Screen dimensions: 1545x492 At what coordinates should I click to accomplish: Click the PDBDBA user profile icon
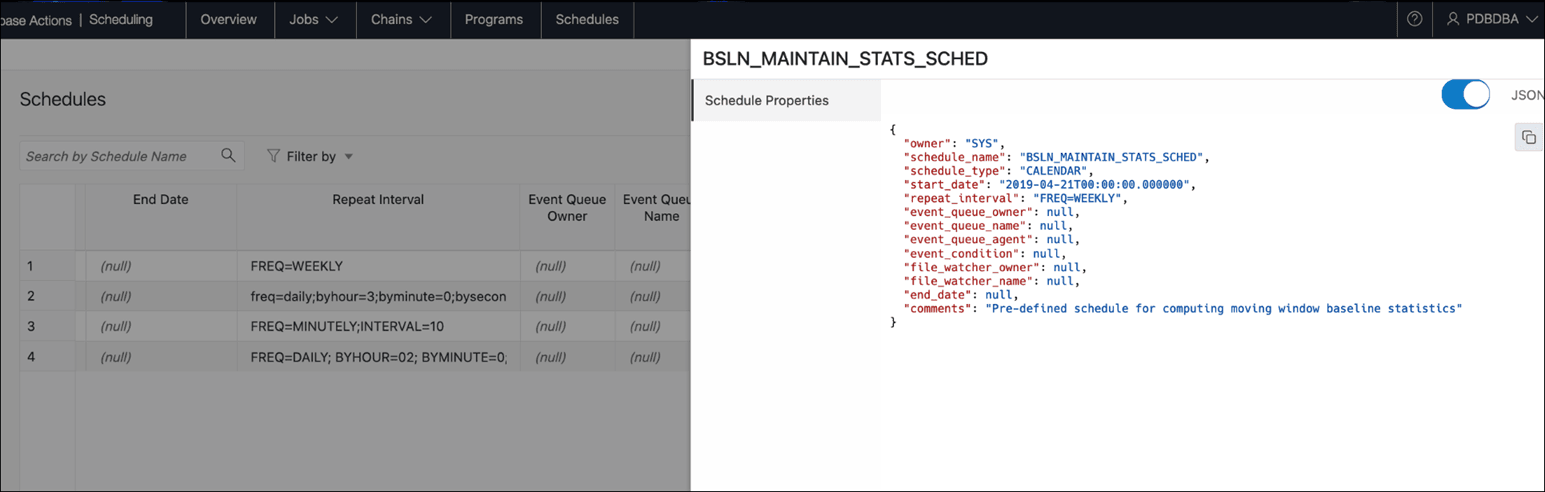pyautogui.click(x=1453, y=19)
